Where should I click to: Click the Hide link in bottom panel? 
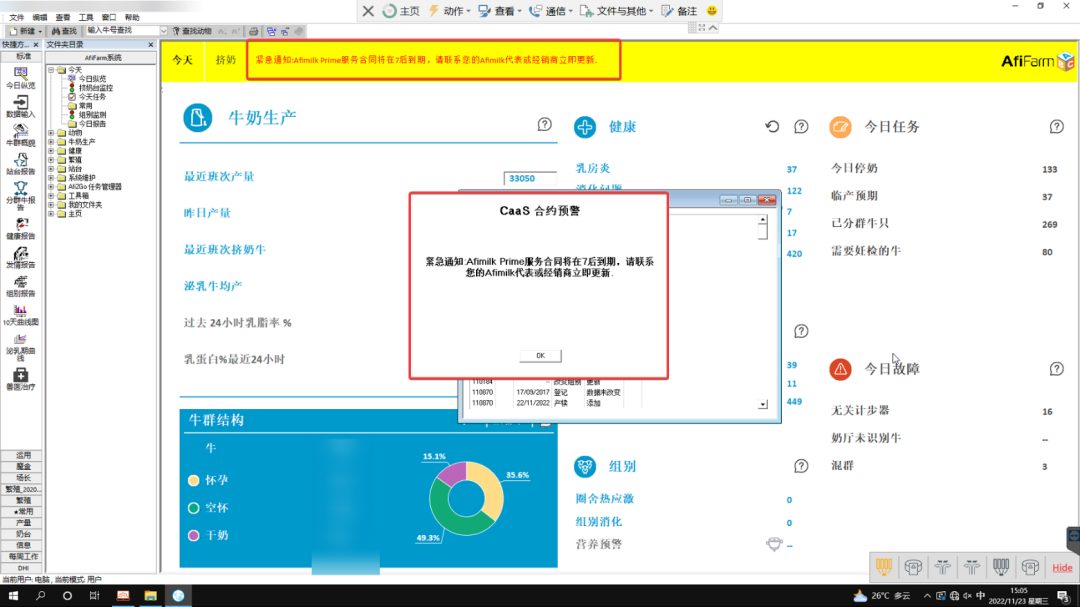(x=1061, y=568)
